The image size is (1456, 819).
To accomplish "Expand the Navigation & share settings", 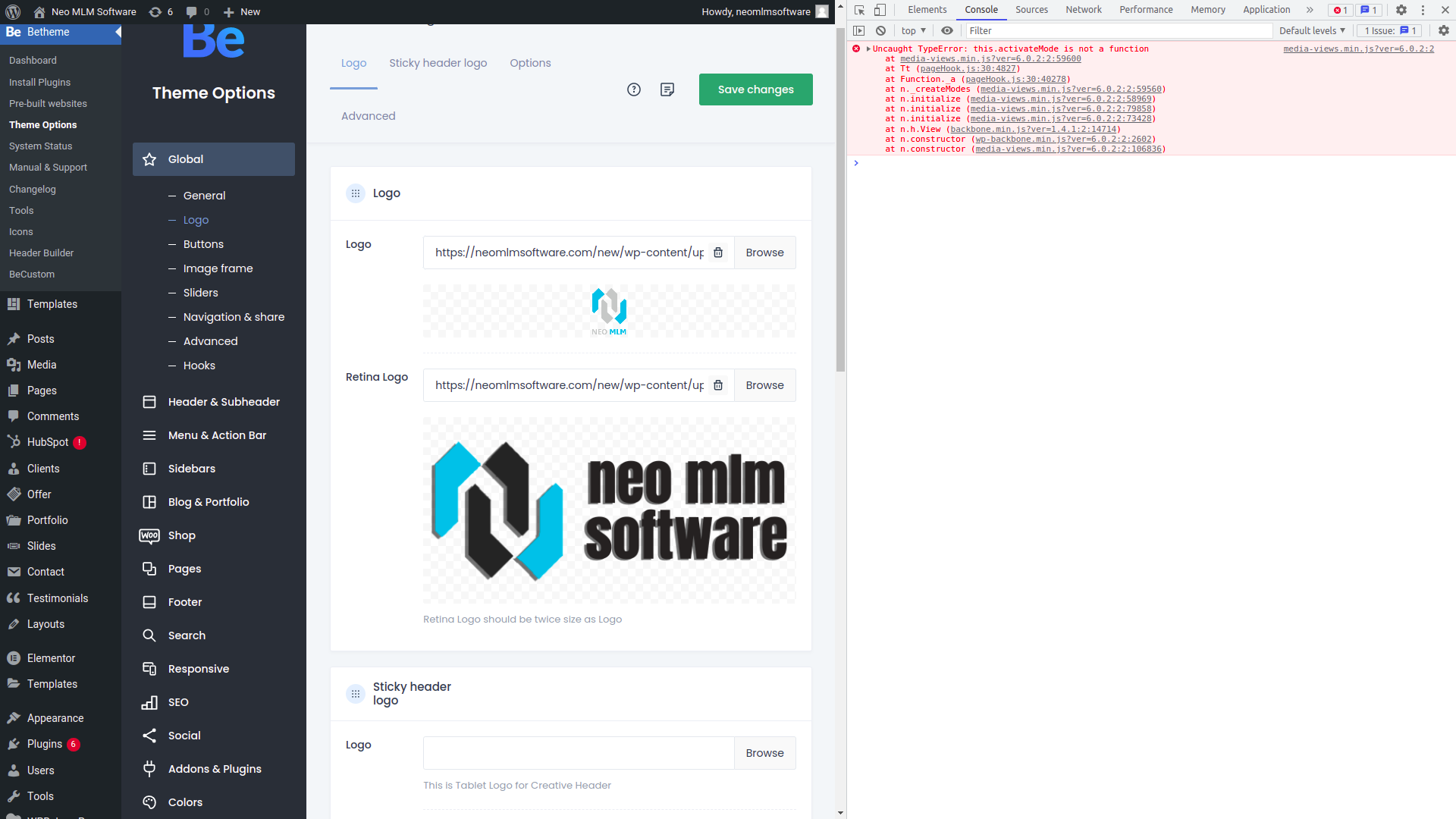I will (234, 317).
